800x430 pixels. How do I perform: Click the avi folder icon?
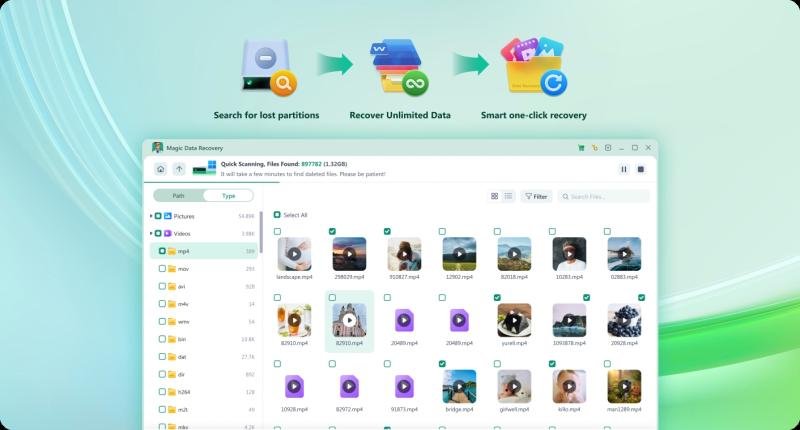(171, 287)
